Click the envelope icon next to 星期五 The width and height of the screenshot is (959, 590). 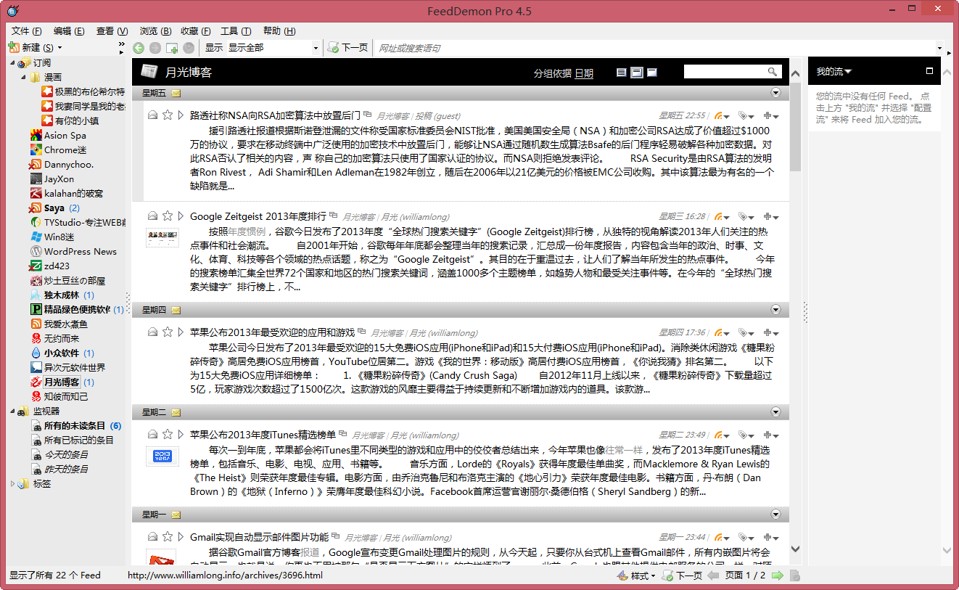coord(176,93)
